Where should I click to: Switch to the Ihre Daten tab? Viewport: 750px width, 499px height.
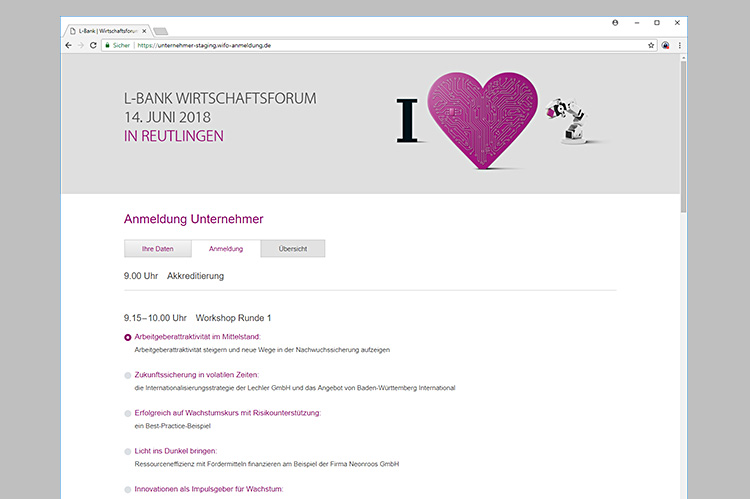coord(158,249)
